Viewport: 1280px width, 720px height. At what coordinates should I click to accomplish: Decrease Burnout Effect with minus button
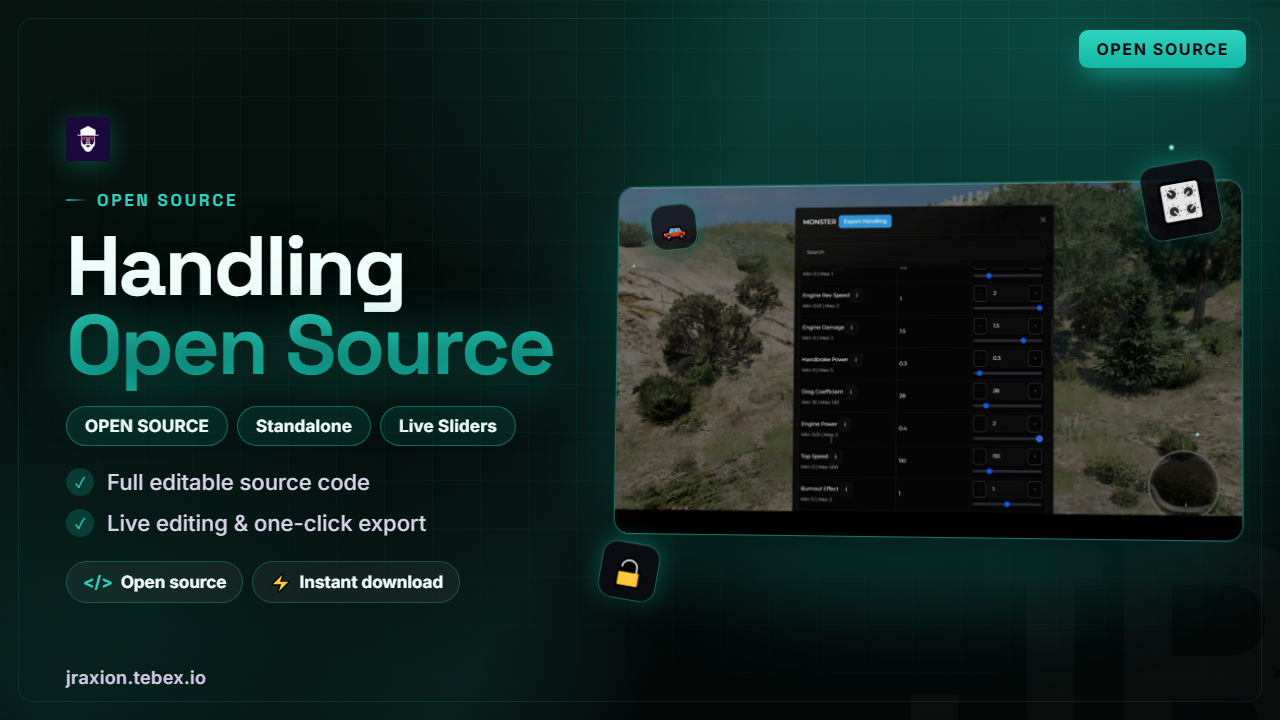(980, 489)
